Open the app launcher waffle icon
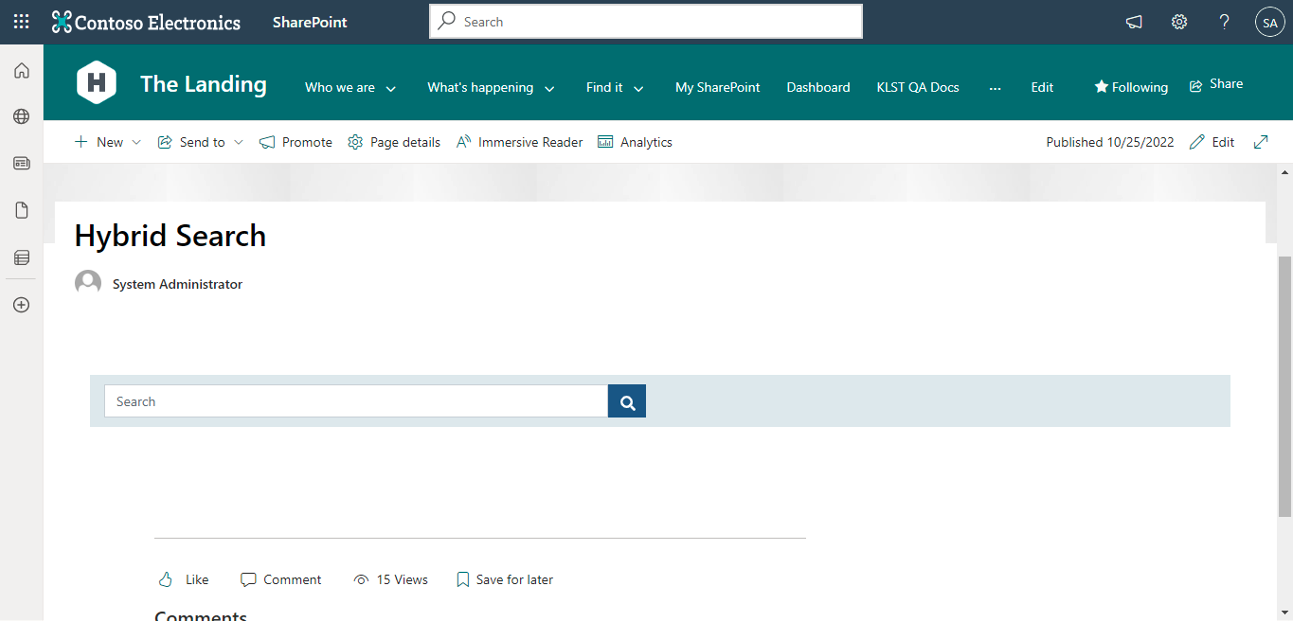 (x=21, y=21)
